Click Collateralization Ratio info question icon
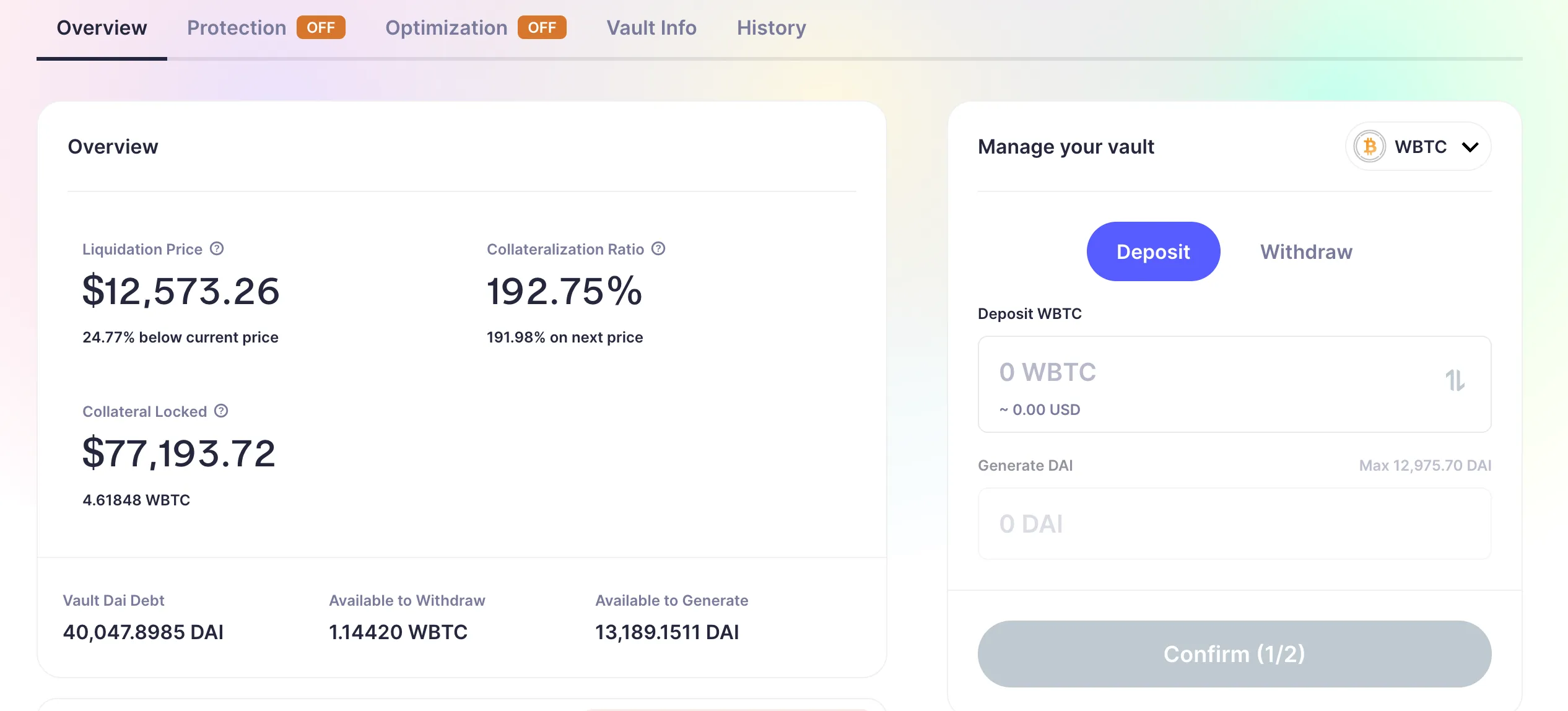The height and width of the screenshot is (711, 1568). (658, 249)
